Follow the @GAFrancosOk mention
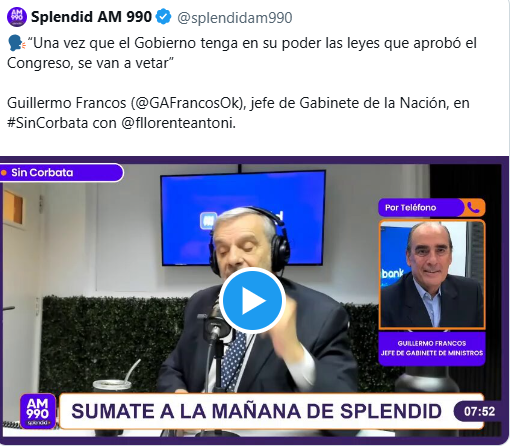The image size is (513, 446). 187,103
